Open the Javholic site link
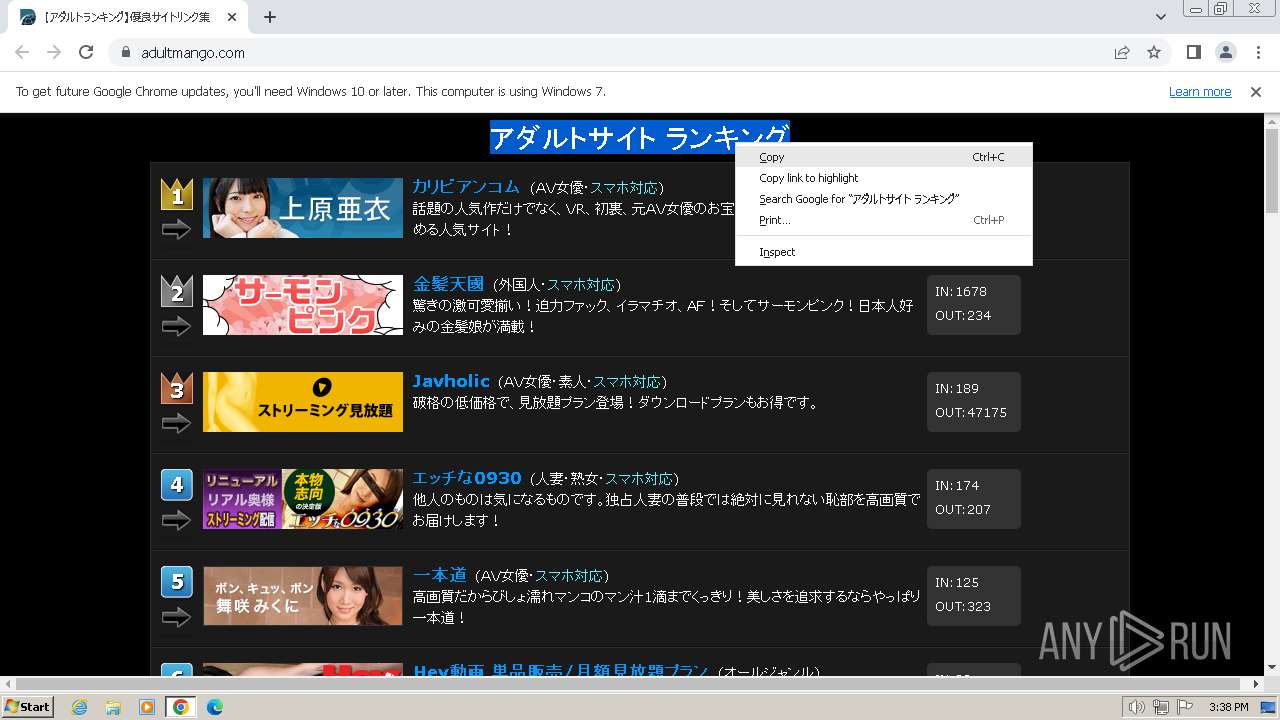 pyautogui.click(x=451, y=381)
